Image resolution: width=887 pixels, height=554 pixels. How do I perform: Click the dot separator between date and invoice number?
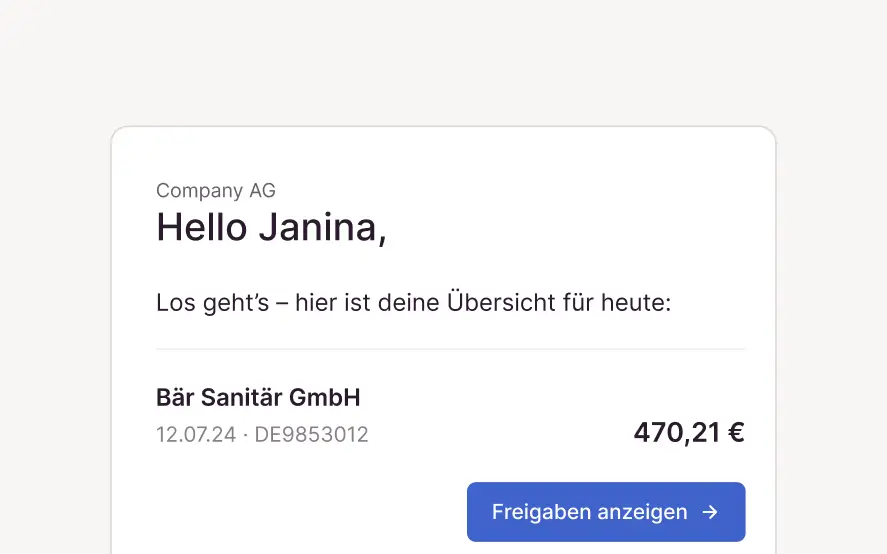click(246, 435)
